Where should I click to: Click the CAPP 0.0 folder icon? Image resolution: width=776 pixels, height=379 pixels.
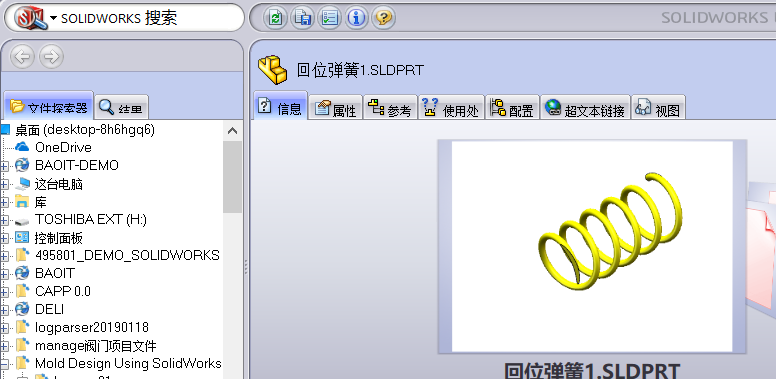pyautogui.click(x=22, y=291)
